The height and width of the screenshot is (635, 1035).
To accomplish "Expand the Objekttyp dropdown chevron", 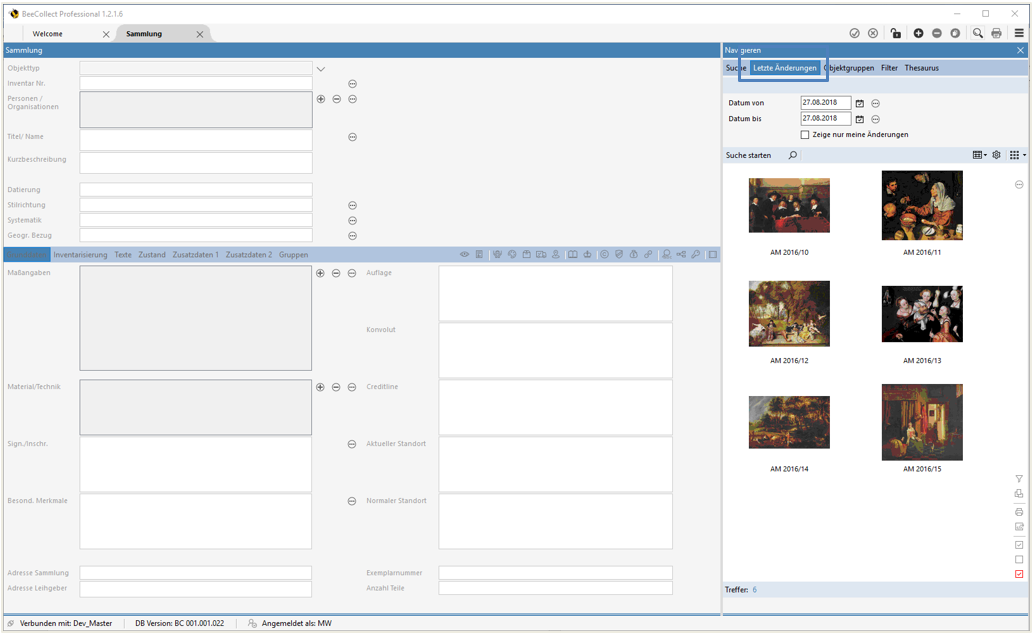I will (321, 69).
